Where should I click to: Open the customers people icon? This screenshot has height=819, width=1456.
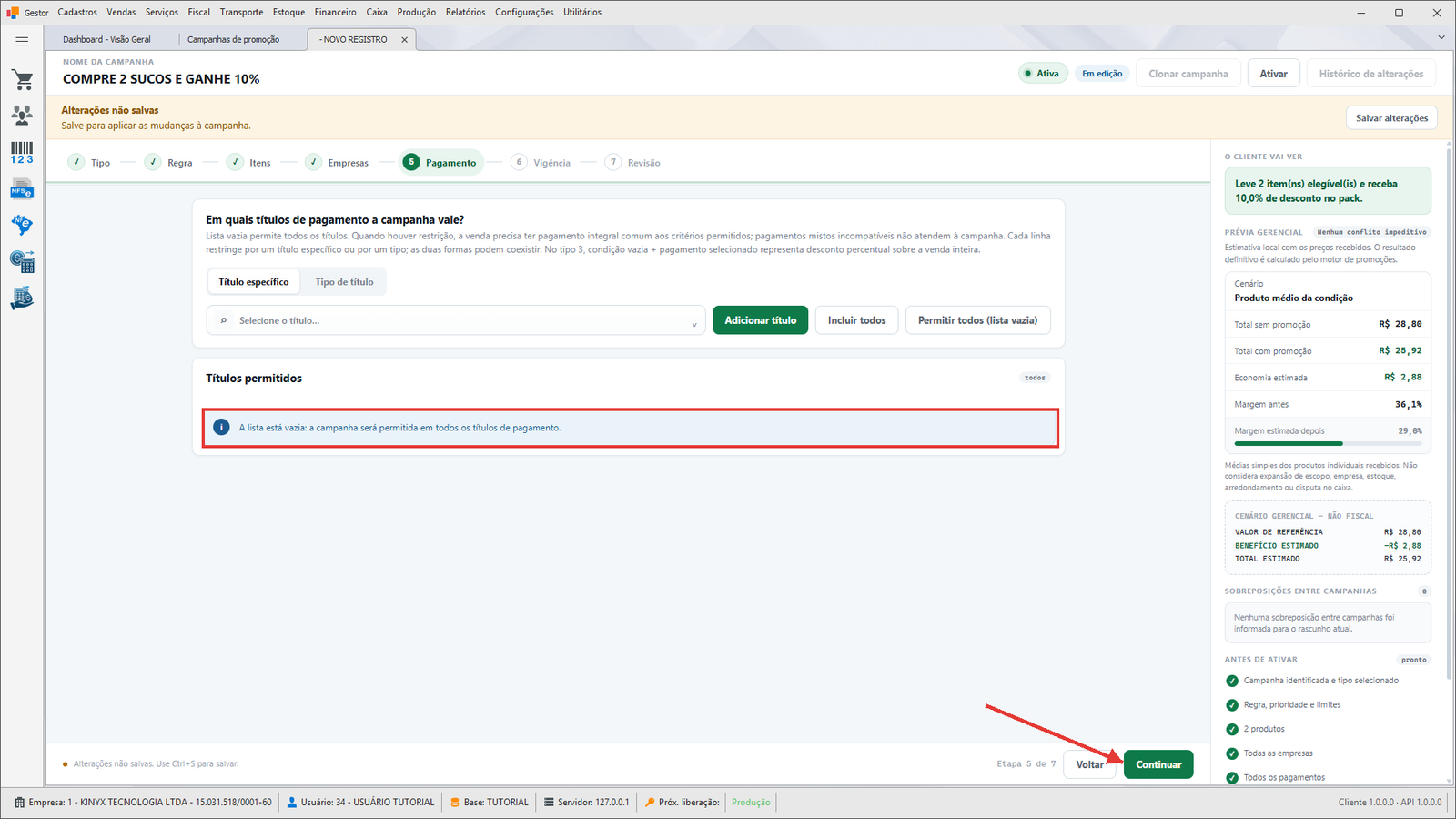(x=22, y=115)
